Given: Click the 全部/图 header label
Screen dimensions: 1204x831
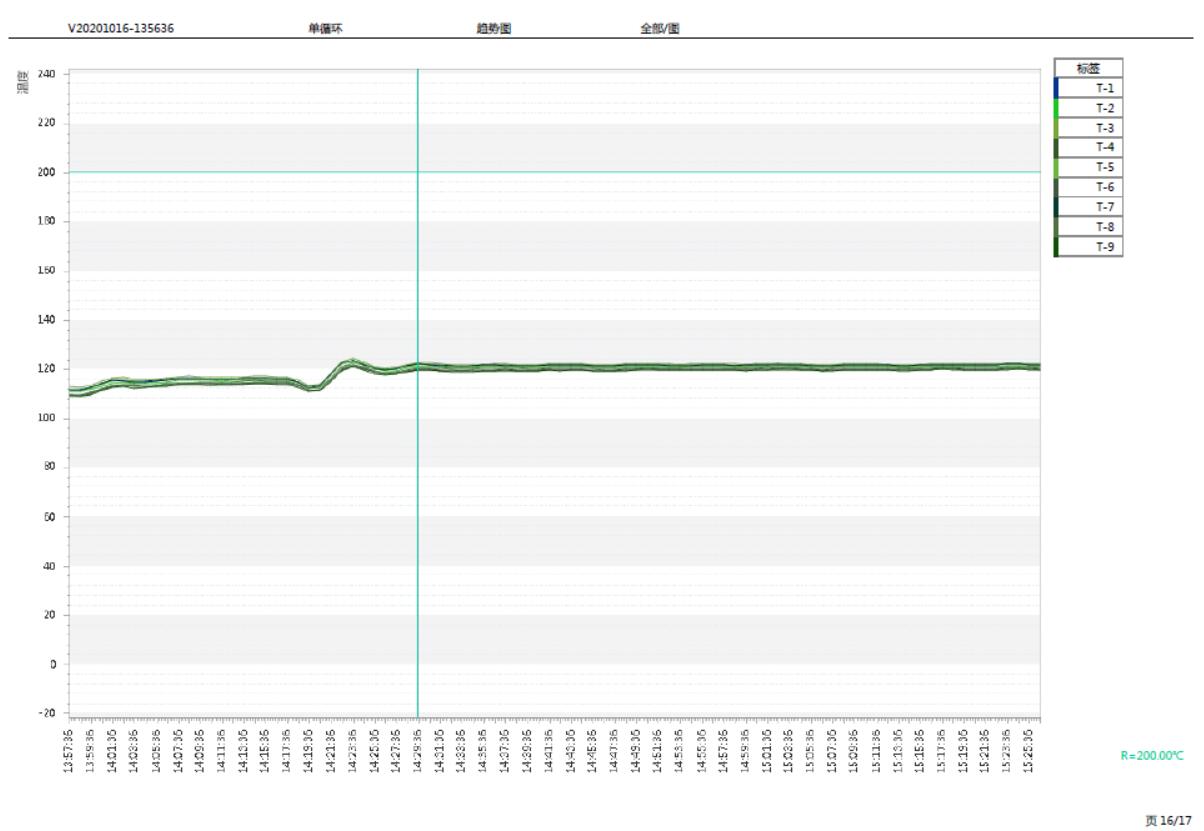Looking at the screenshot, I should point(660,28).
